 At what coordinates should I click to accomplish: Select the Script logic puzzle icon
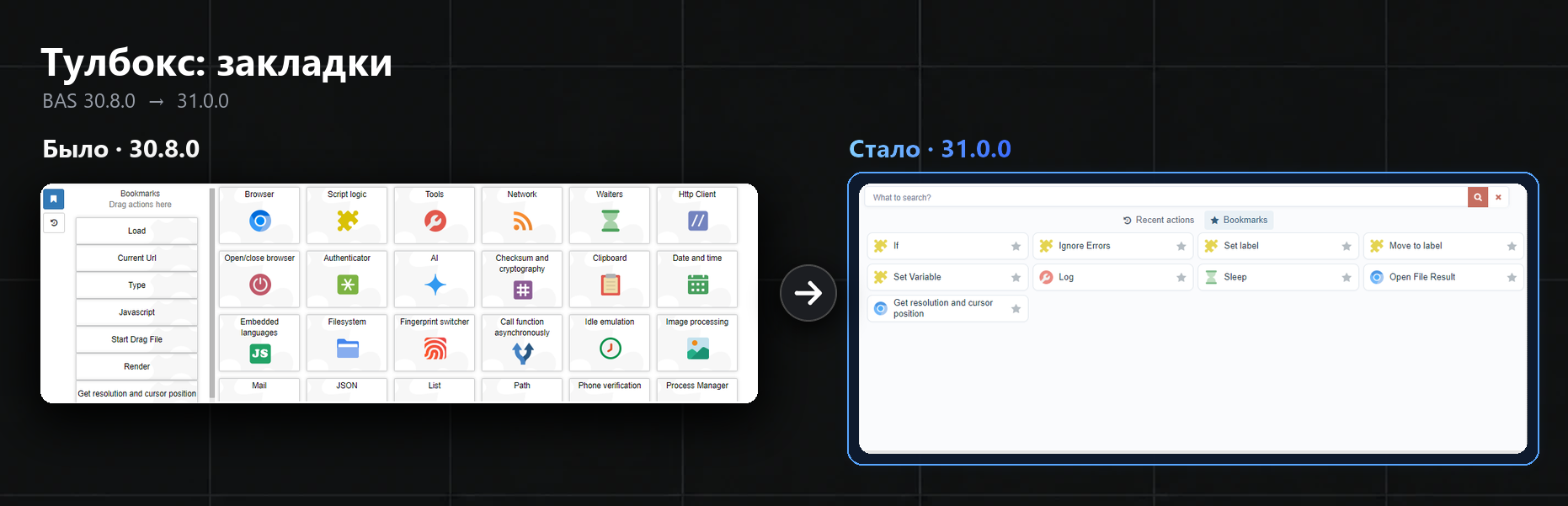348,221
